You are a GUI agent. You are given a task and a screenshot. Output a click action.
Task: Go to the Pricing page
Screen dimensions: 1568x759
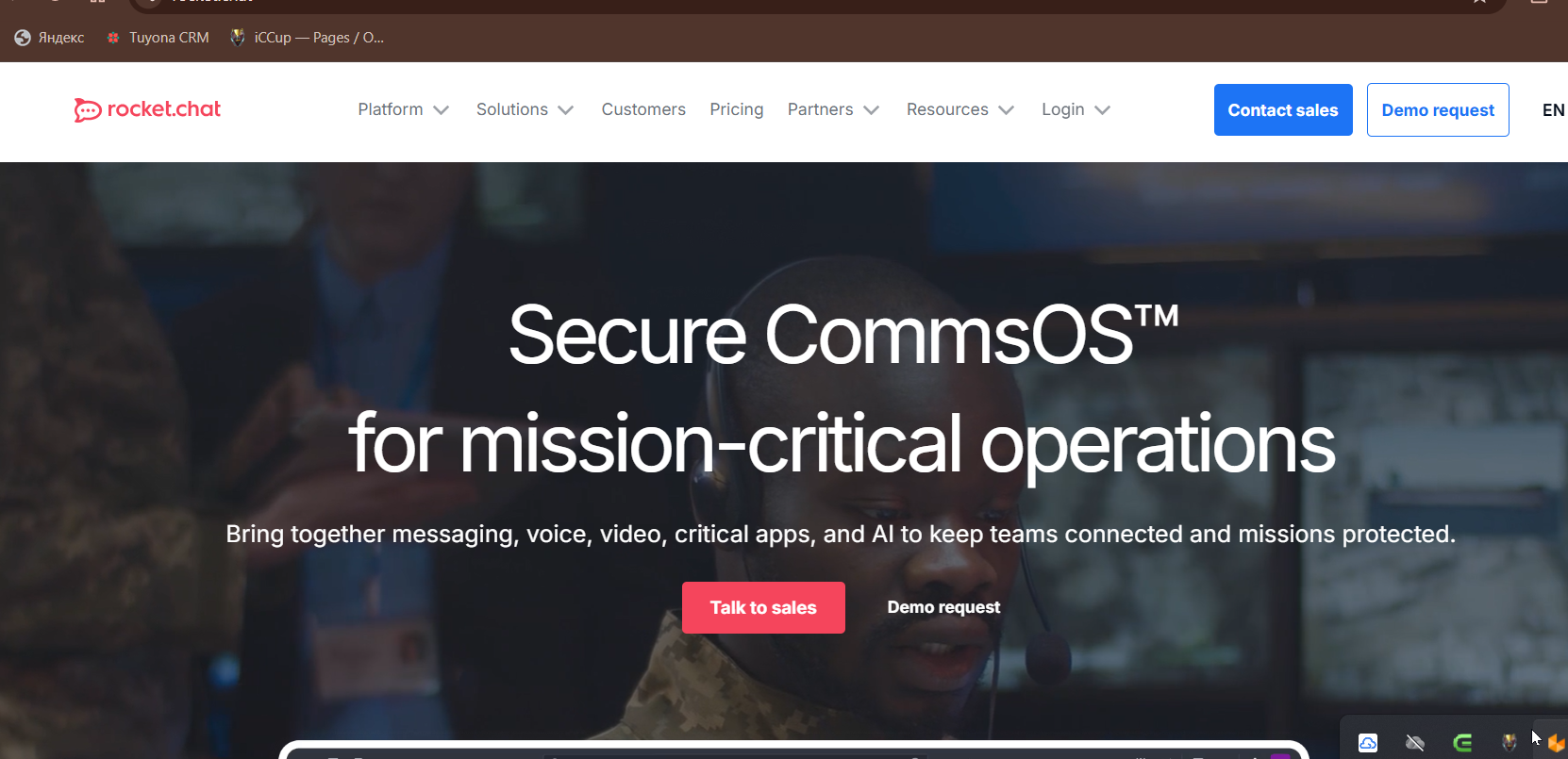737,109
